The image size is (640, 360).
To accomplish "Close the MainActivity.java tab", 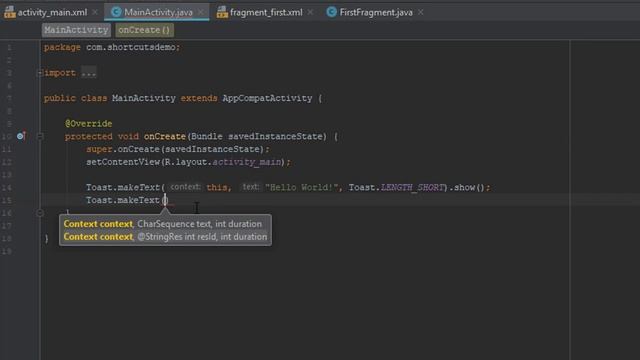I will pyautogui.click(x=200, y=13).
